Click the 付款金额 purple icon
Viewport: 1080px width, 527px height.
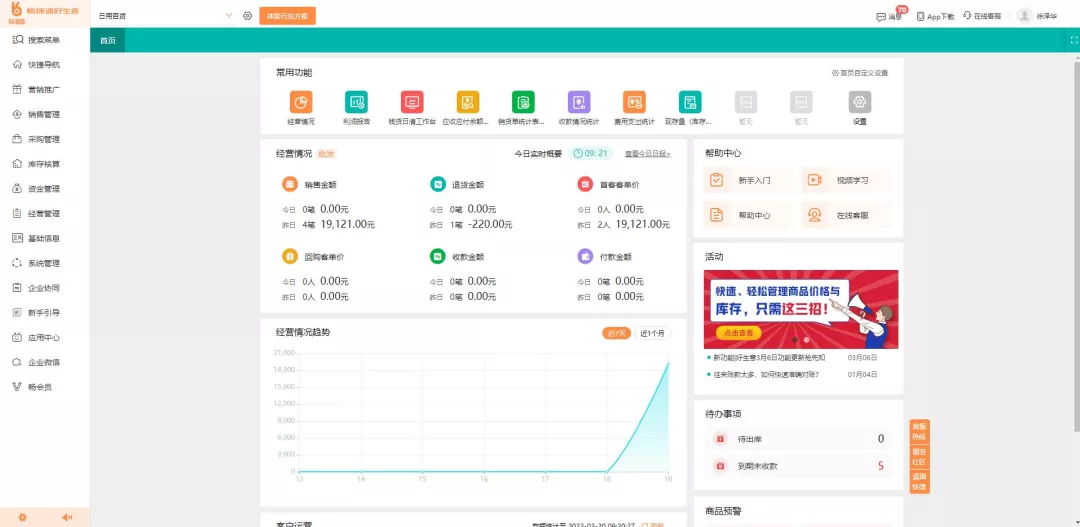(x=585, y=256)
